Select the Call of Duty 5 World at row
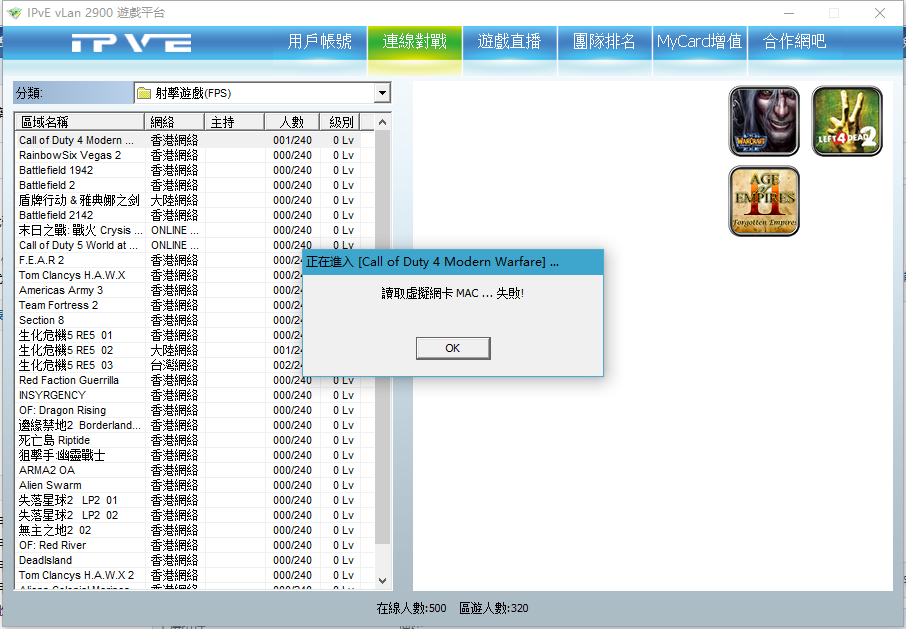The image size is (906, 629). click(x=194, y=245)
